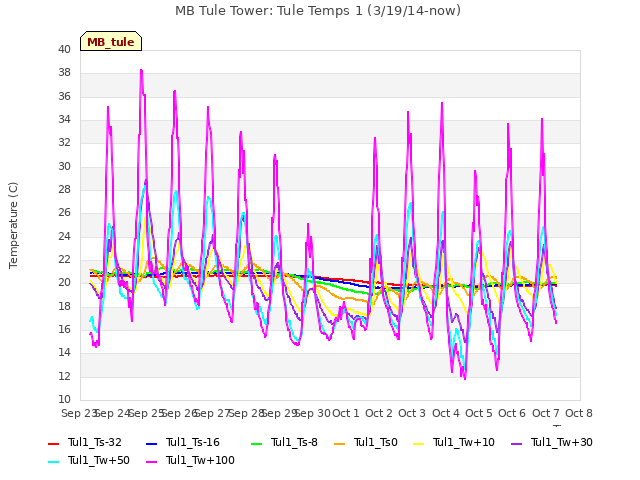This screenshot has width=640, height=480.
Task: Click the Oct 7 x-axis date label
Action: [546, 413]
